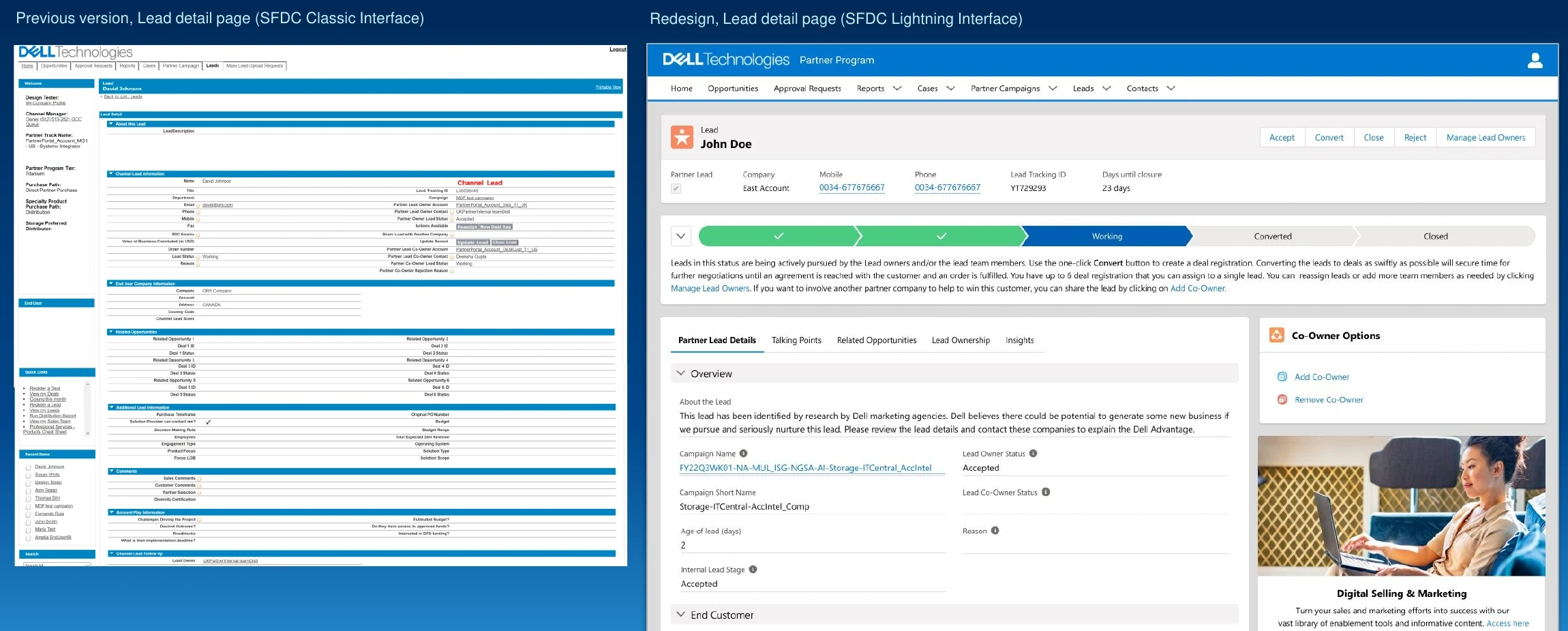Click the help icon beside Email in Classic page

pos(198,205)
